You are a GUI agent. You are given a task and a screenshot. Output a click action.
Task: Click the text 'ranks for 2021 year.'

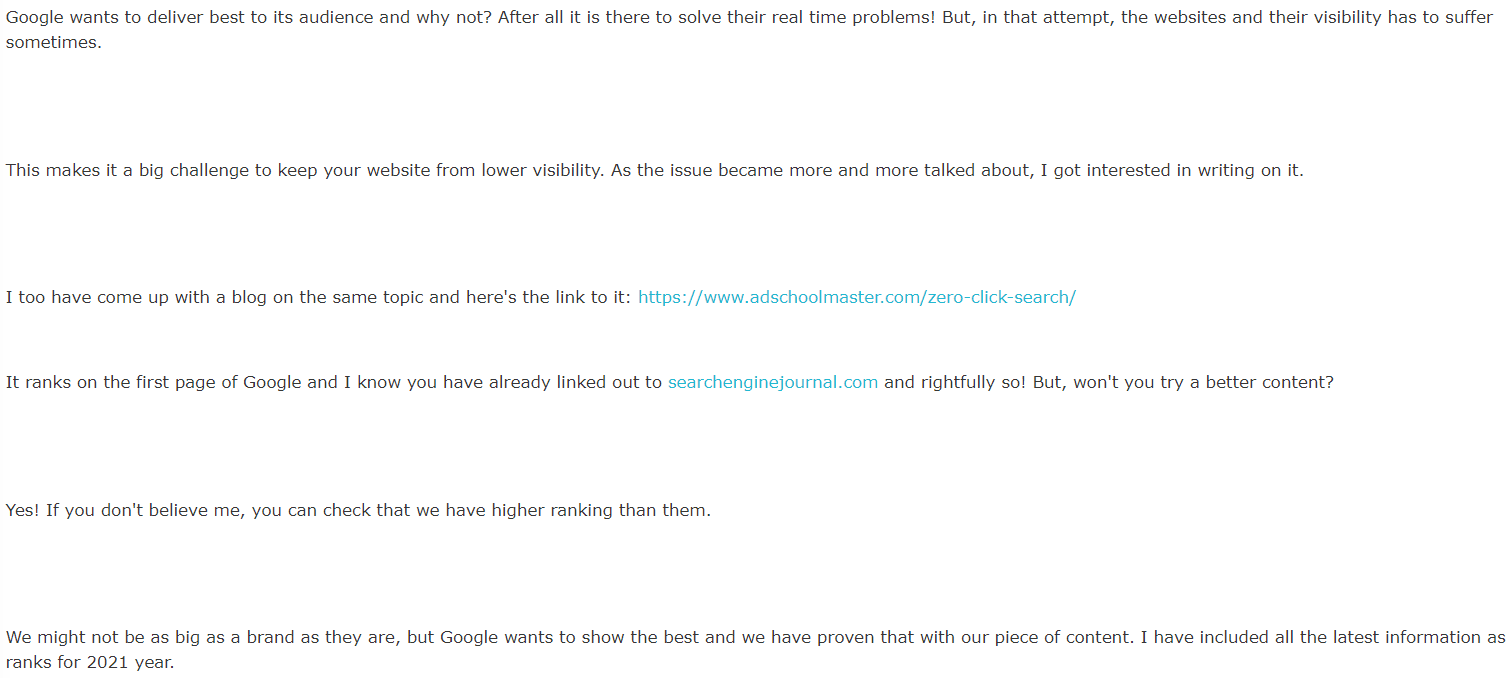coord(90,662)
